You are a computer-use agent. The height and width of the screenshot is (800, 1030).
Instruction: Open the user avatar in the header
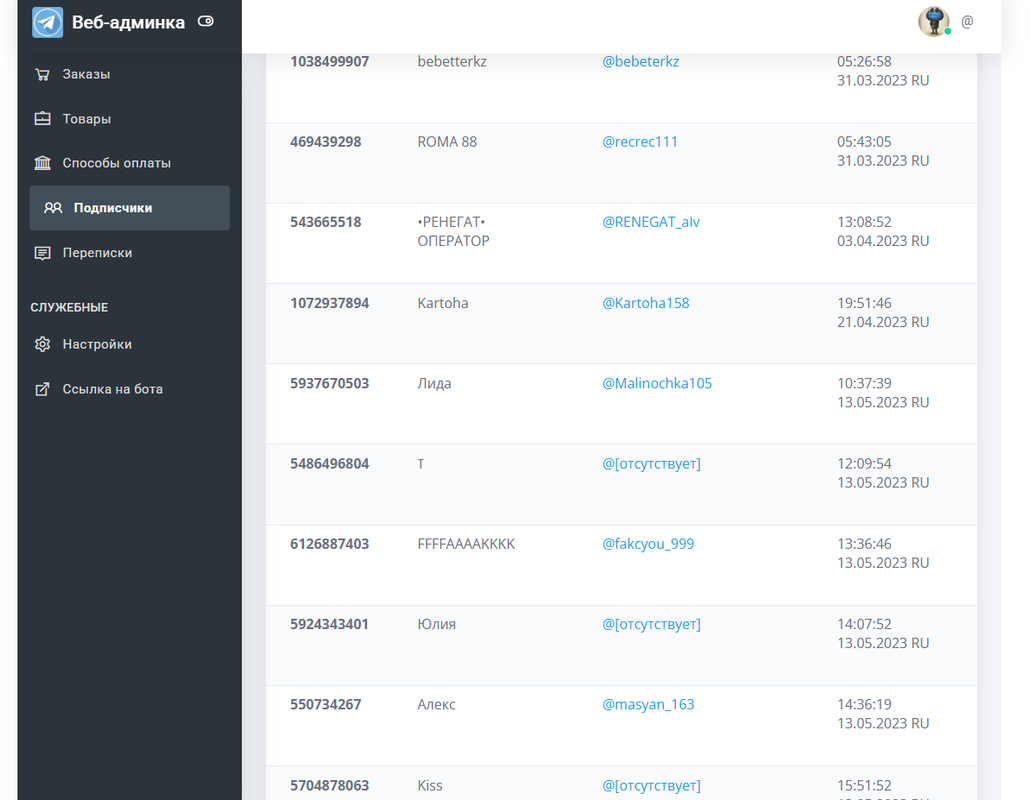click(933, 22)
